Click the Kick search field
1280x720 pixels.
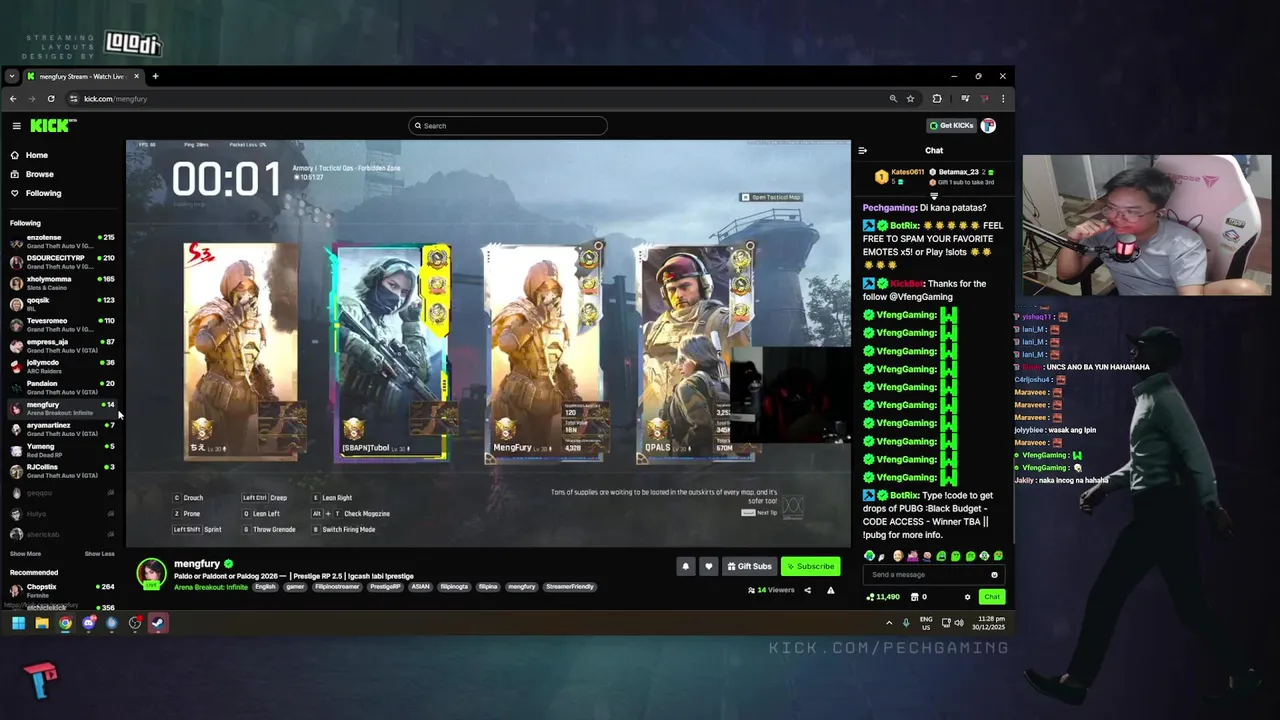pos(507,126)
